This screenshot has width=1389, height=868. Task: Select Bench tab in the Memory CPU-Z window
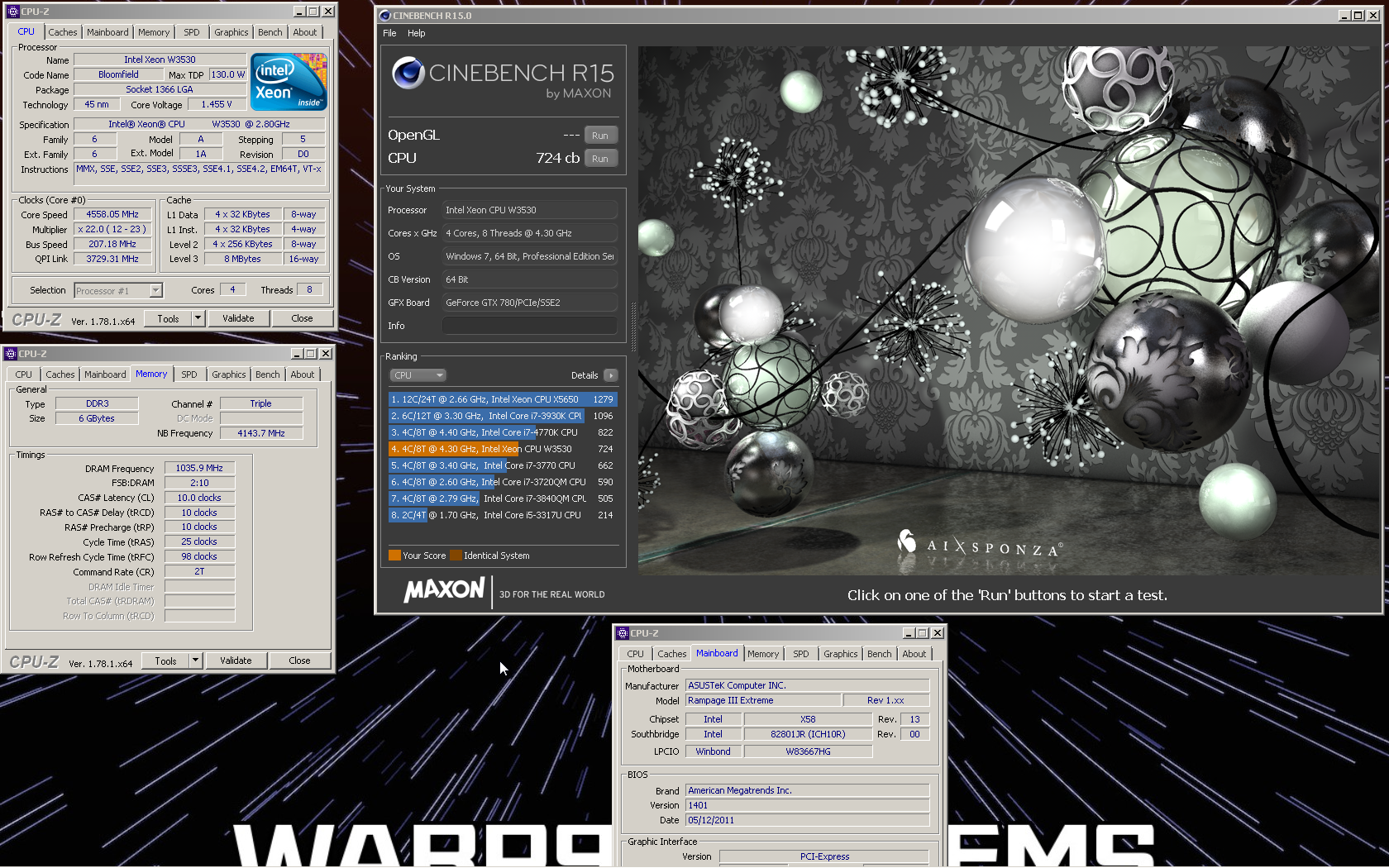click(x=268, y=374)
